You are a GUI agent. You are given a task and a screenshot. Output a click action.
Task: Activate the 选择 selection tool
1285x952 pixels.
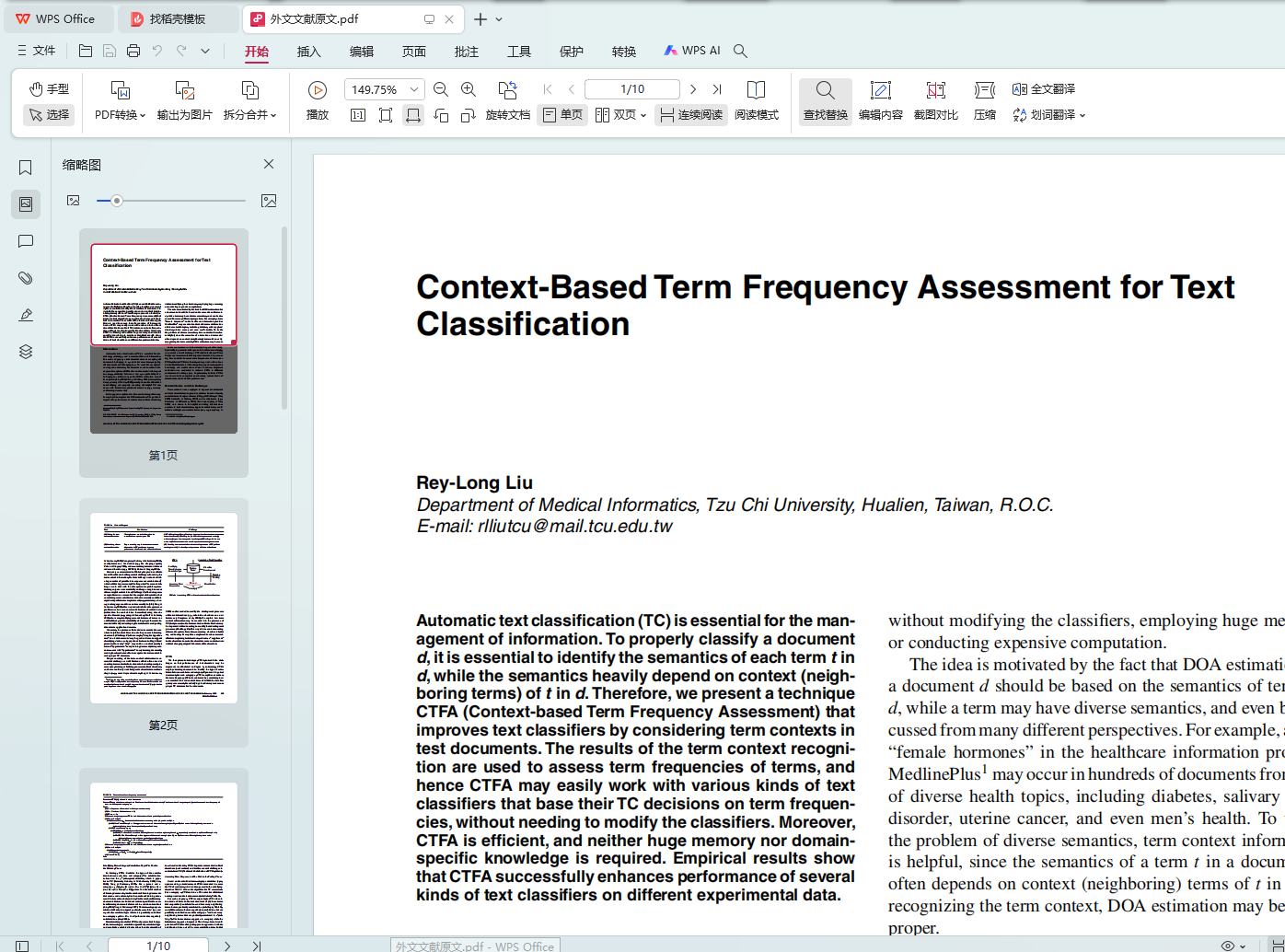(x=50, y=115)
